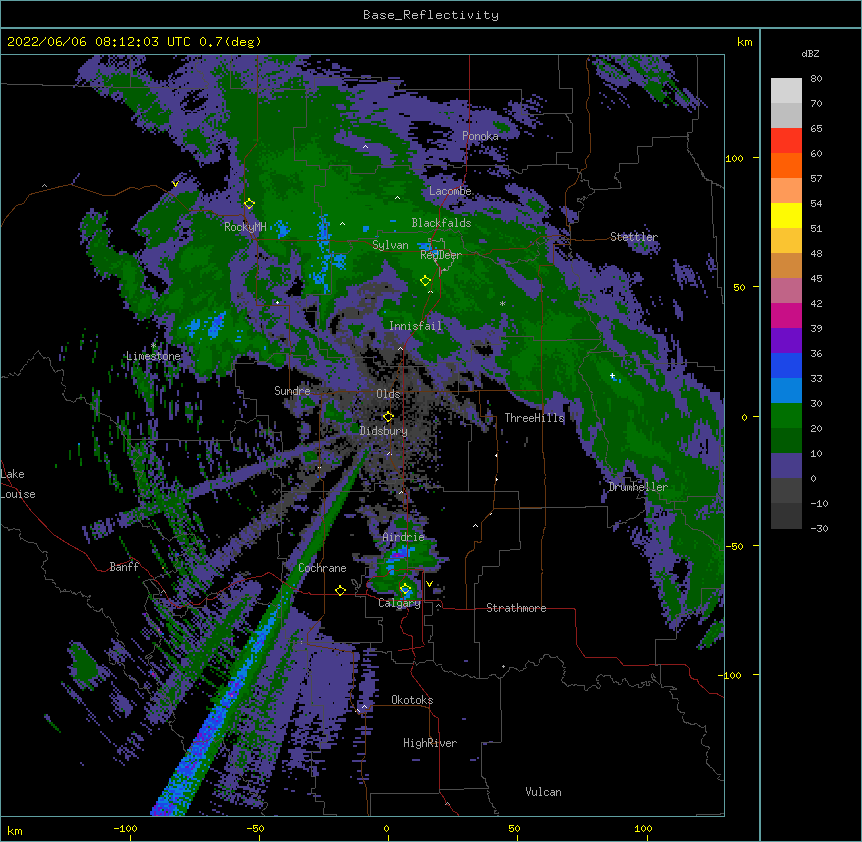
Task: Click the Strathmore label
Action: click(x=516, y=608)
